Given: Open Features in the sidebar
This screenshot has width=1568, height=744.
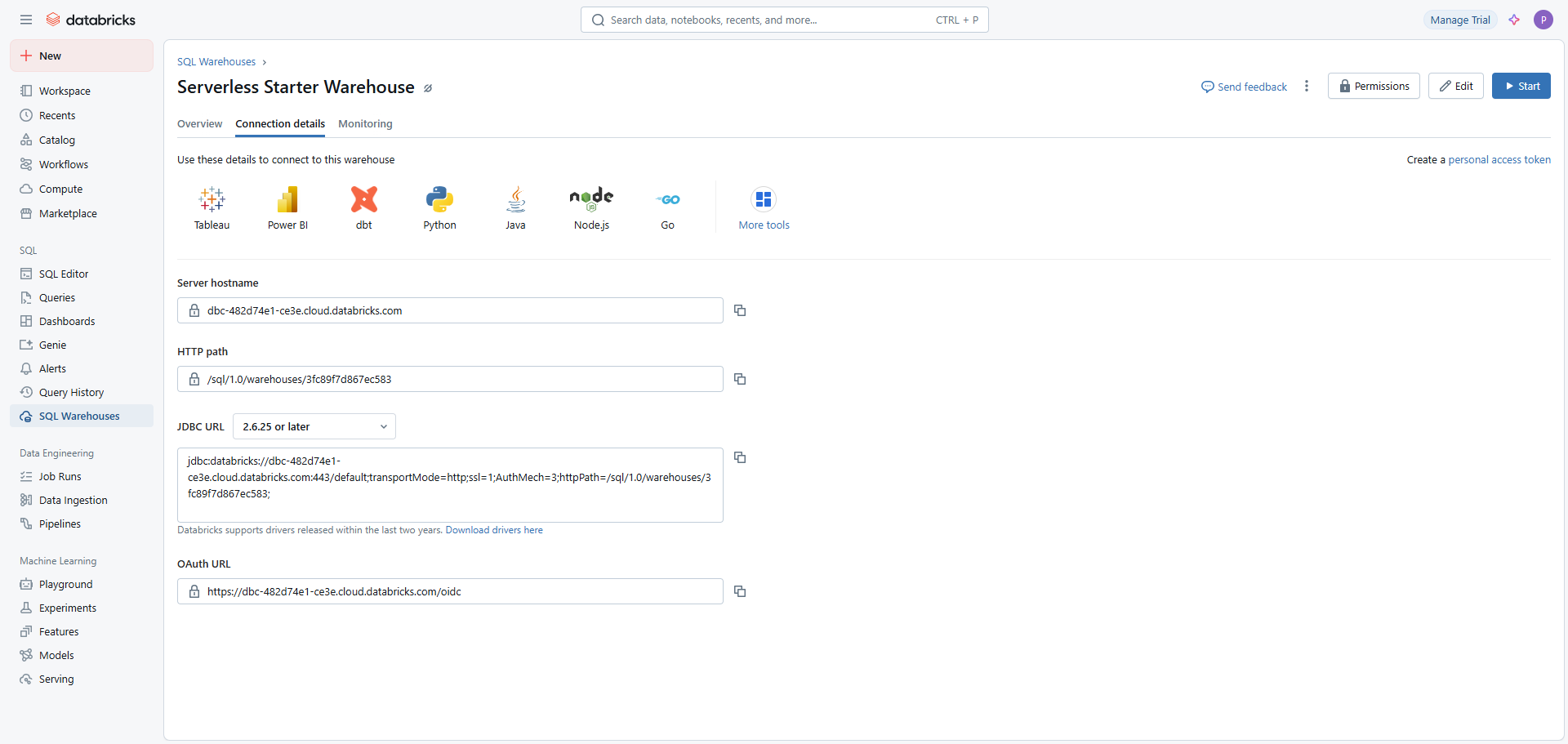Looking at the screenshot, I should pyautogui.click(x=82, y=631).
